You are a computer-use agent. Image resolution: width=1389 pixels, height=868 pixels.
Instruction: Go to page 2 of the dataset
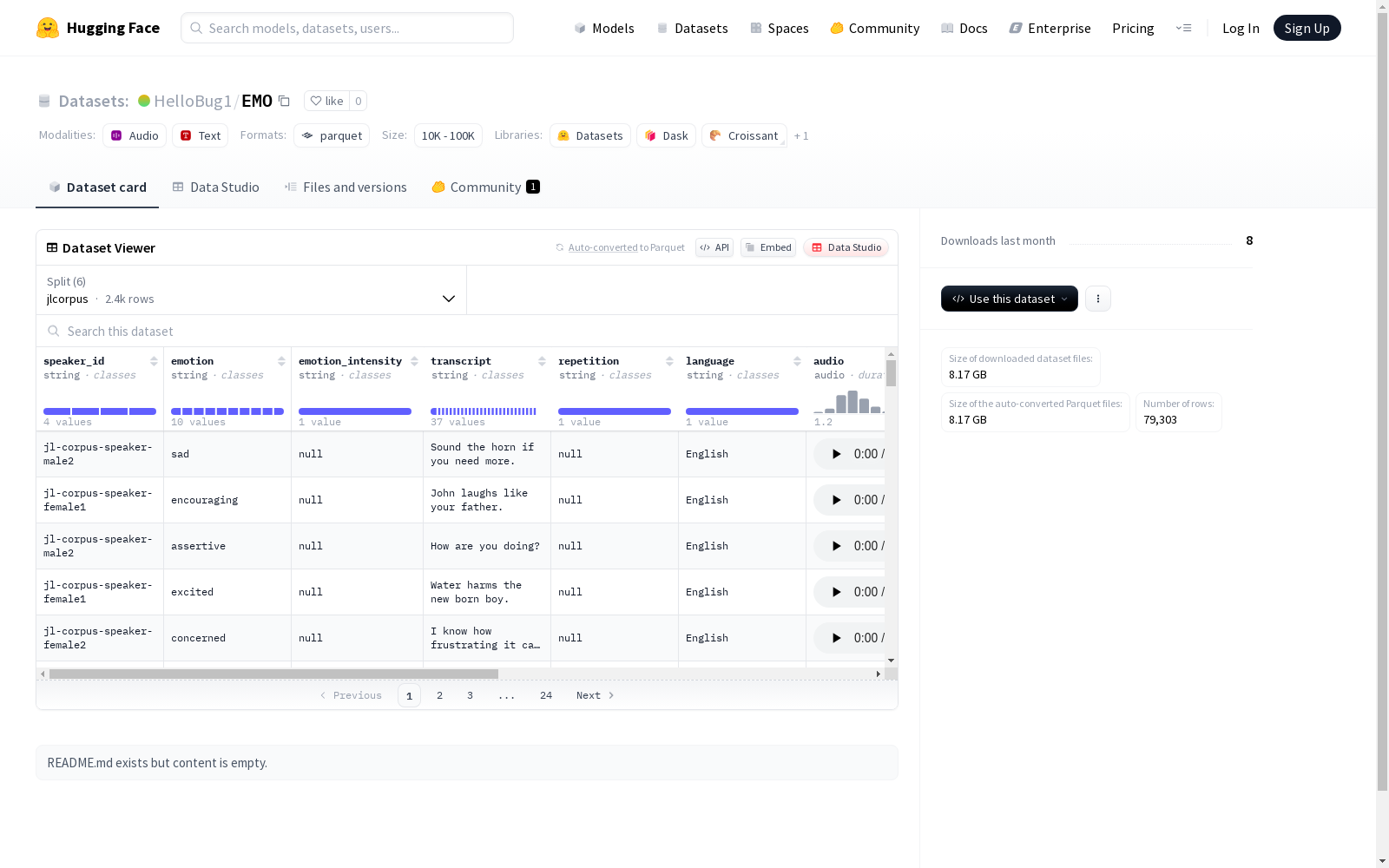(440, 695)
